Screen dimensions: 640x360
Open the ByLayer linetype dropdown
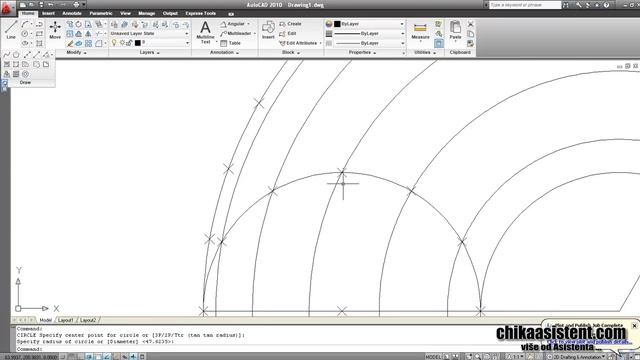(369, 43)
